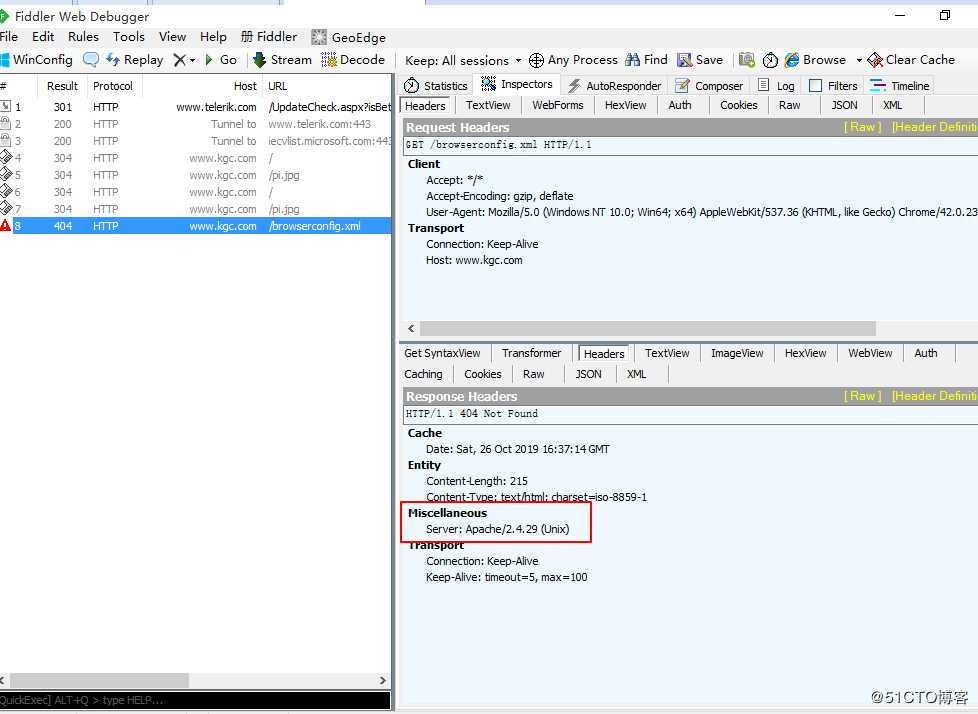Screen dimensions: 978x714
Task: Toggle Stream mode in toolbar
Action: click(282, 60)
